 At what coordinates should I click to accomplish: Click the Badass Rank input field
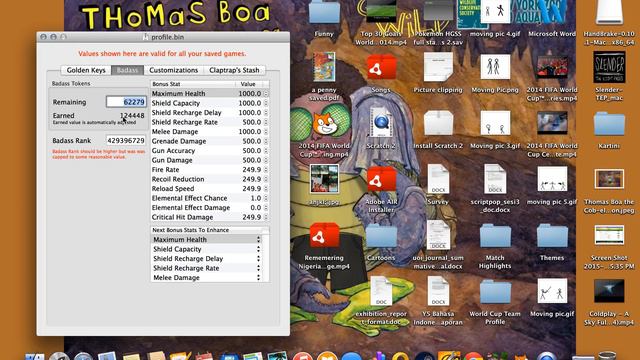[126, 140]
